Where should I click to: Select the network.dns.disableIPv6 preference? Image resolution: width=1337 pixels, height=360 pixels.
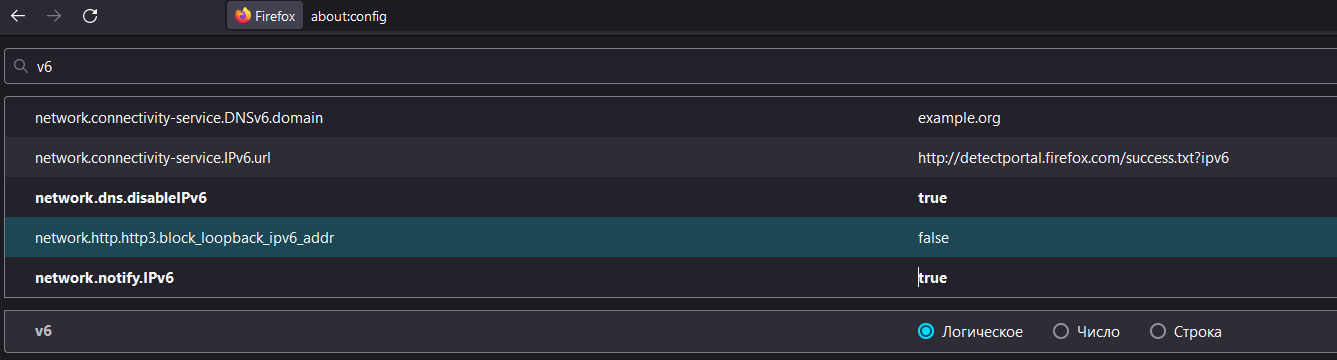(x=121, y=198)
